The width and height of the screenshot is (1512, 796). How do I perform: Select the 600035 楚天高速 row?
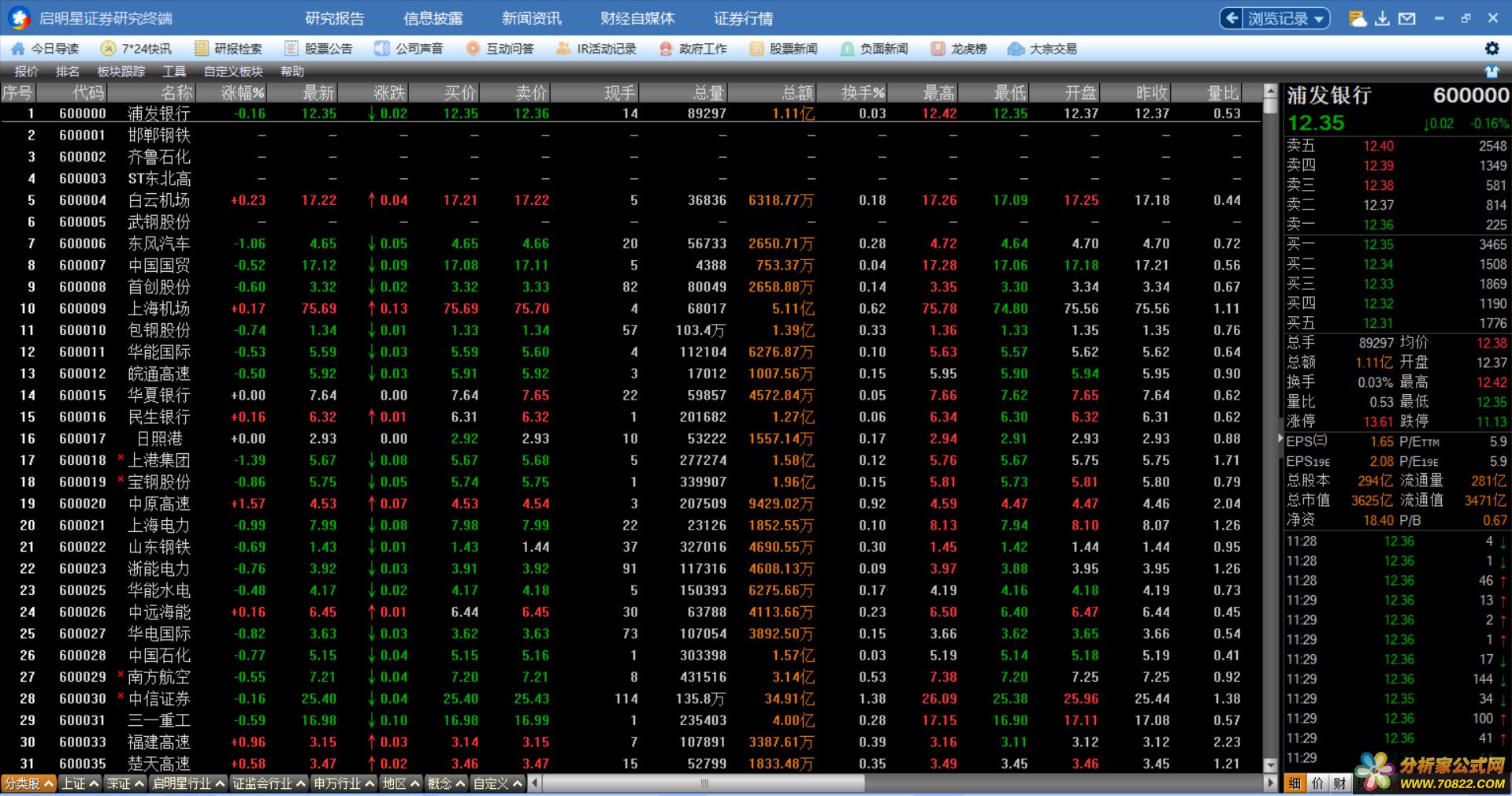pos(630,764)
